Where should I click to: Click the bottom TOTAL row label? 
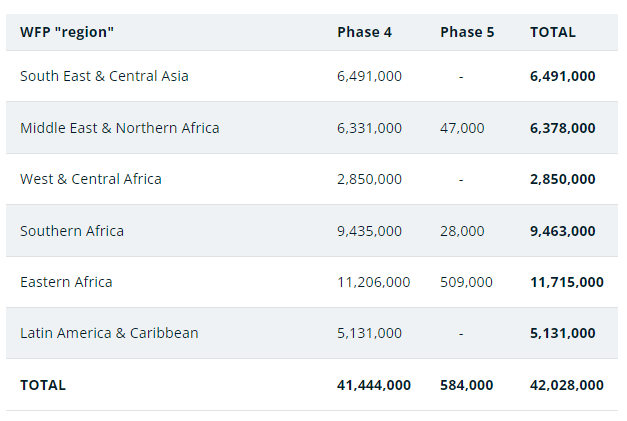(43, 385)
